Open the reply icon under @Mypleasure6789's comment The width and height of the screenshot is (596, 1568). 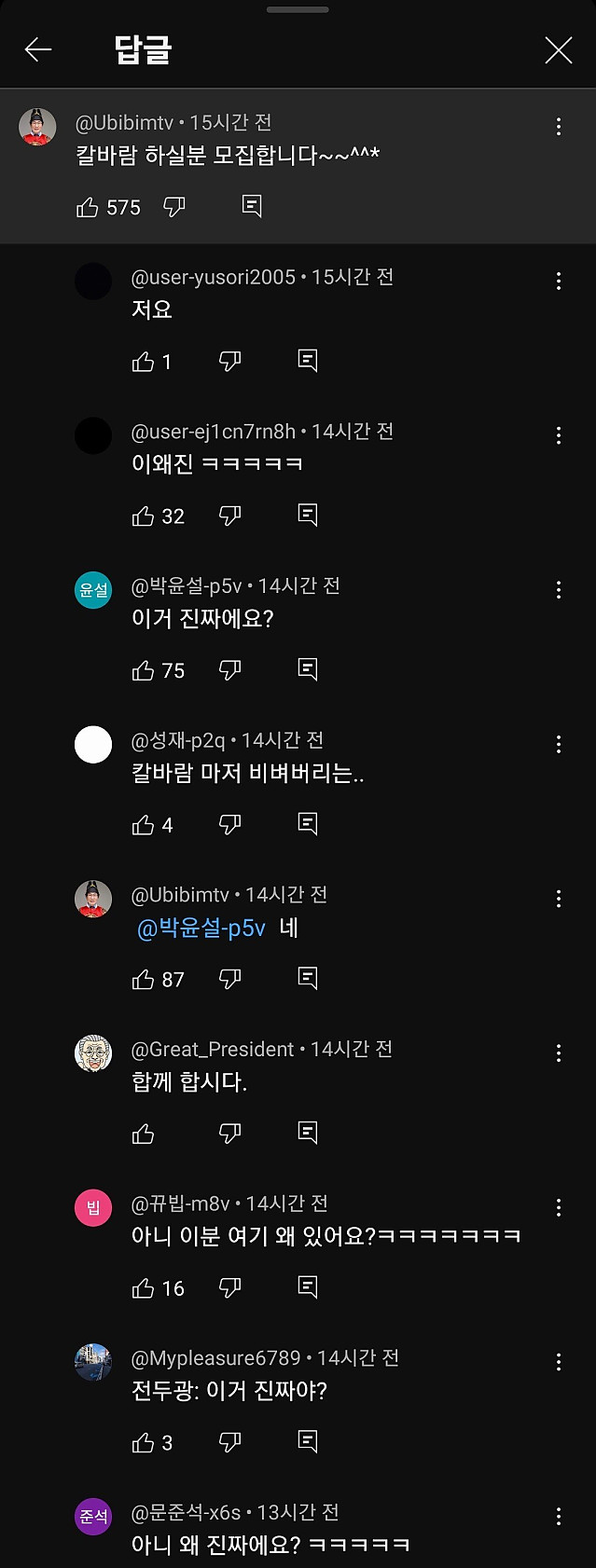[x=308, y=1440]
